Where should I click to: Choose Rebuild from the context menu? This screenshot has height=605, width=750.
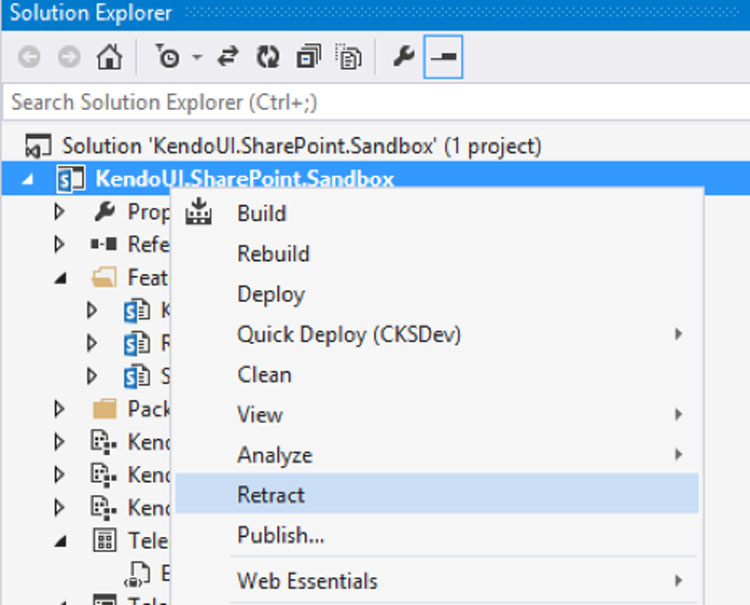point(437,254)
